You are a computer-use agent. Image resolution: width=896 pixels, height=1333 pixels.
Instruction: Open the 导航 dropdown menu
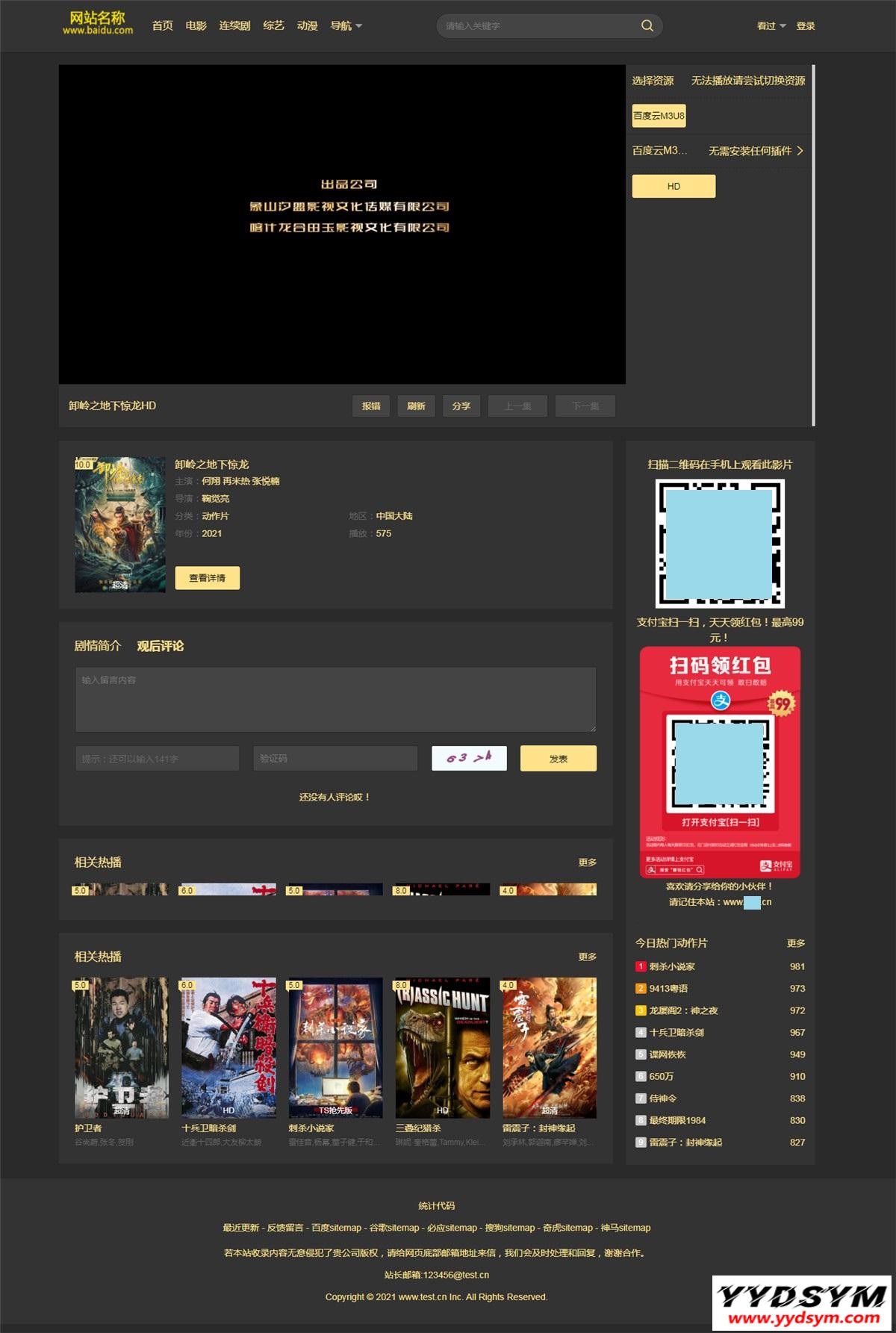pos(346,26)
